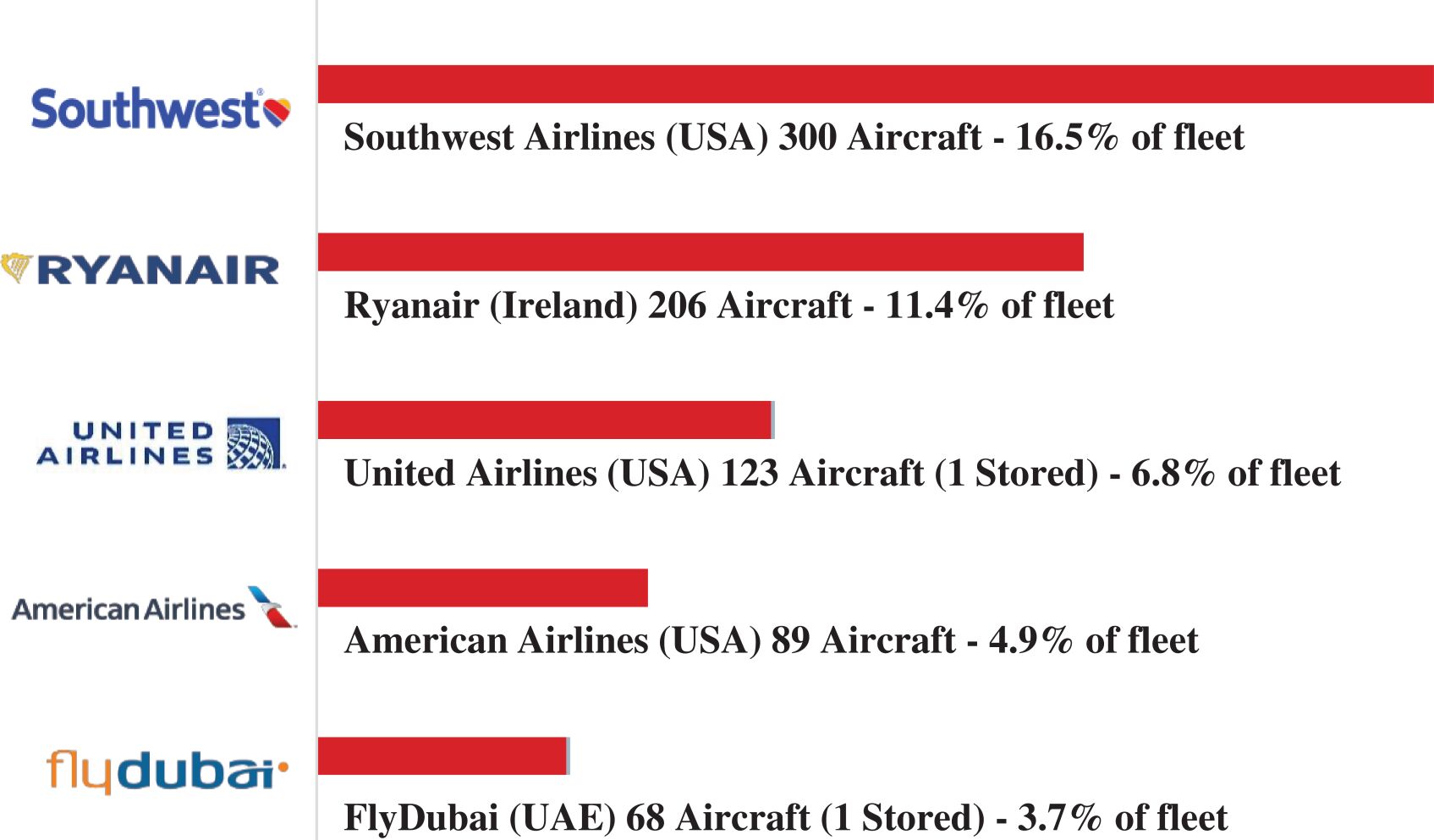Select the Ryanair red bar
1434x840 pixels.
[701, 252]
